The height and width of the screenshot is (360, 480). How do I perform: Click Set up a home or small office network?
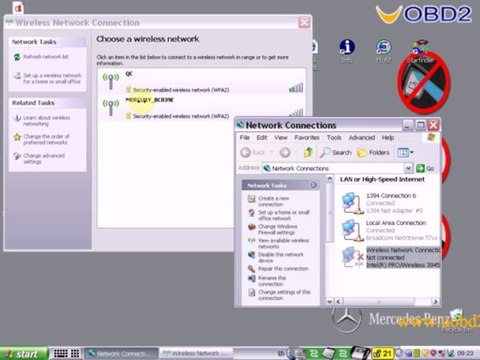(x=279, y=215)
